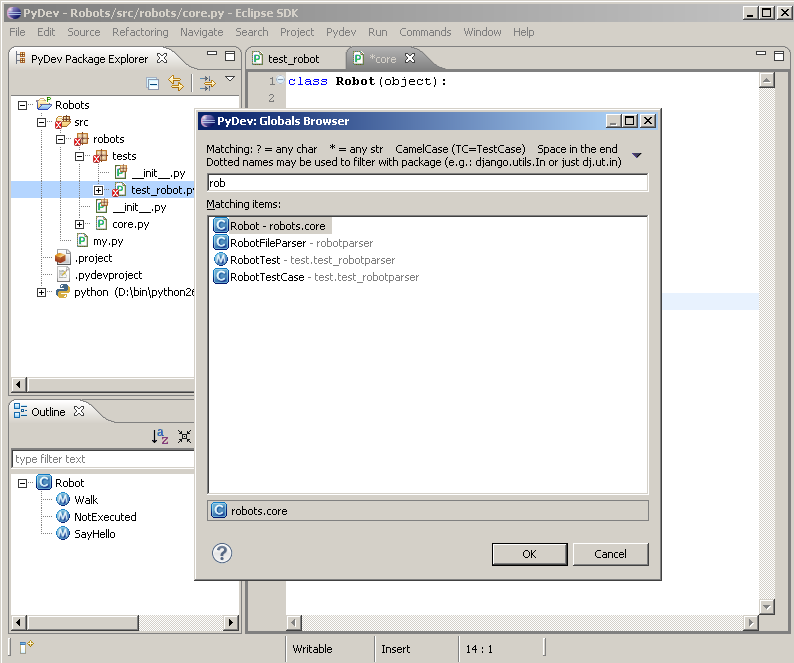Click Robot class icon in Outline
The width and height of the screenshot is (794, 663).
pyautogui.click(x=44, y=482)
